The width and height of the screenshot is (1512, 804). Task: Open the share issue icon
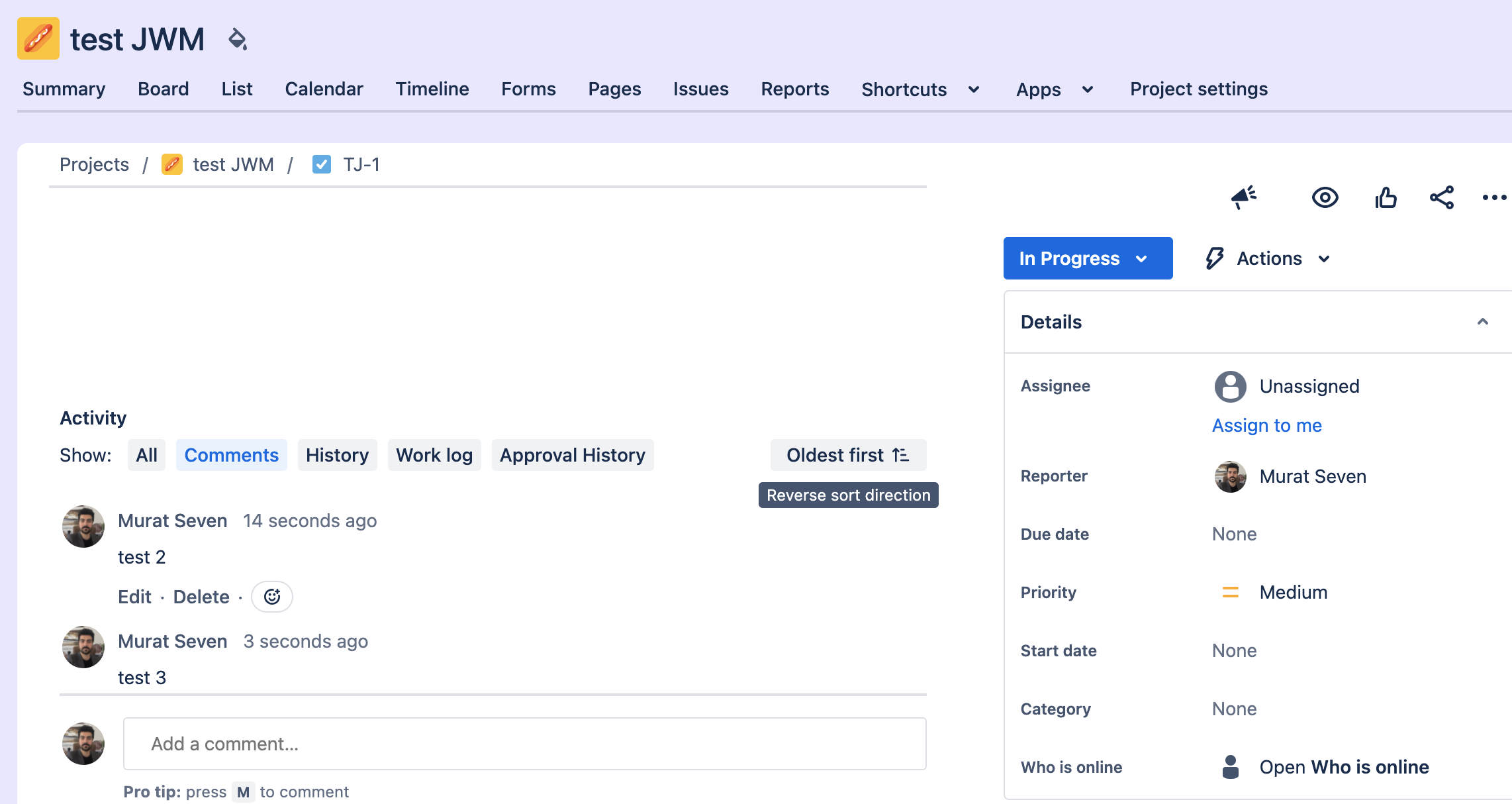(x=1441, y=197)
